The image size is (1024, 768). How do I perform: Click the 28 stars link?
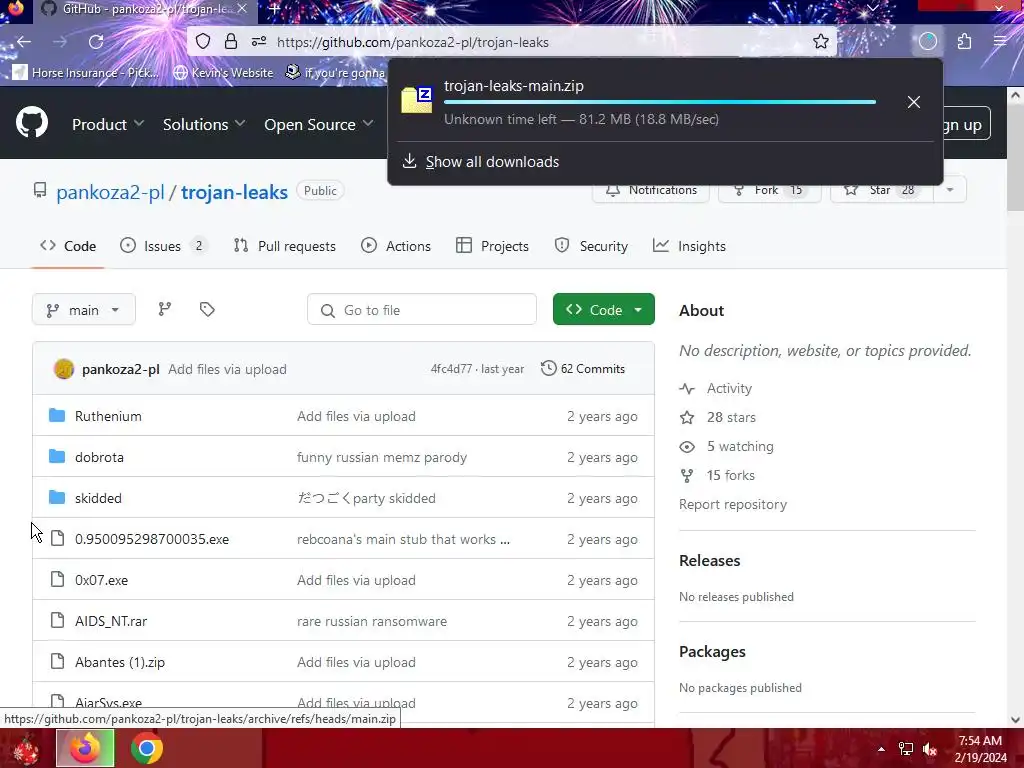731,417
